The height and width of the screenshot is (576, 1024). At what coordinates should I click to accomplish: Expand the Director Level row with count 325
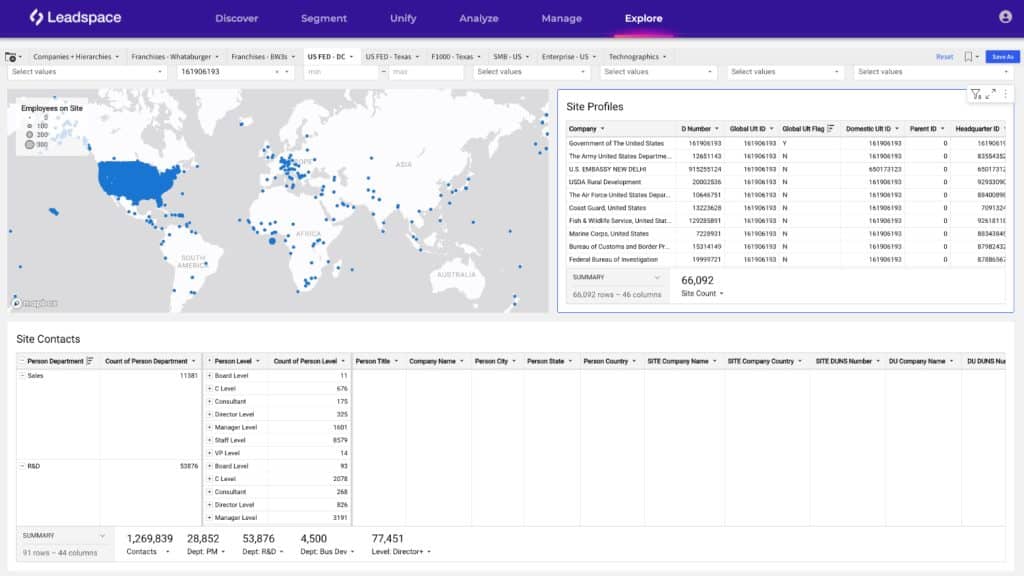coord(210,414)
